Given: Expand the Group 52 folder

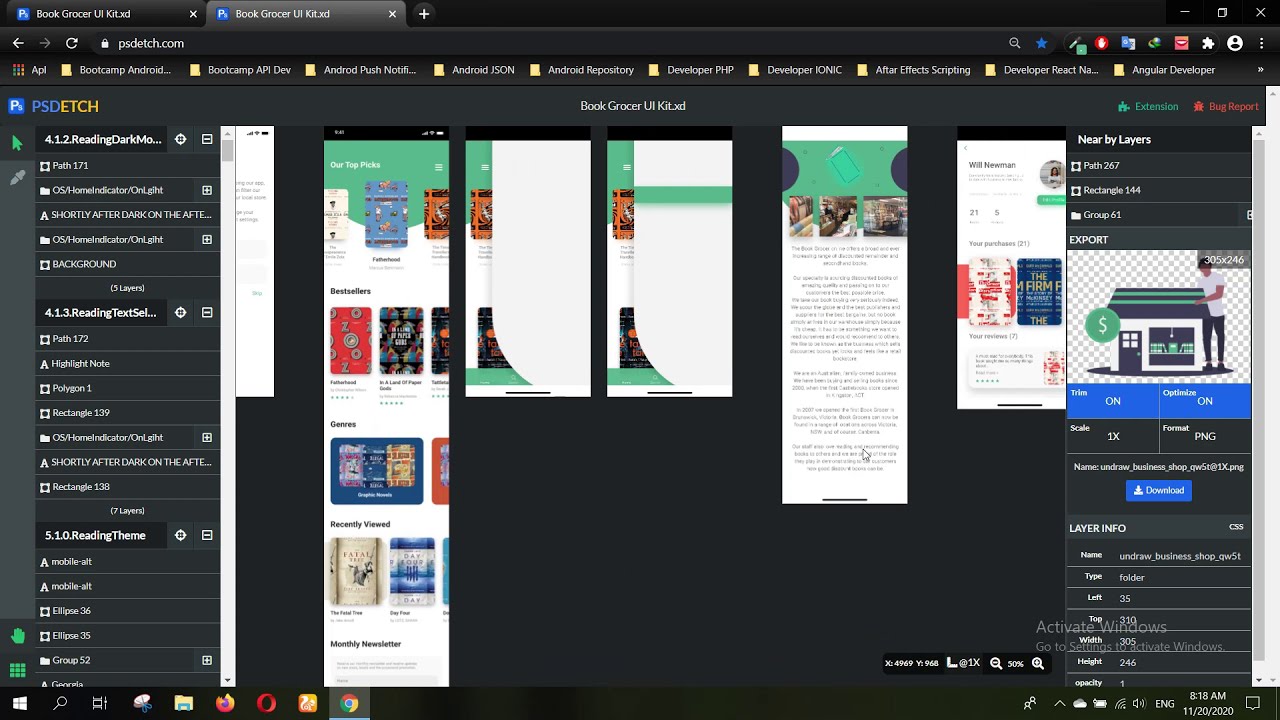Looking at the screenshot, I should 207,660.
